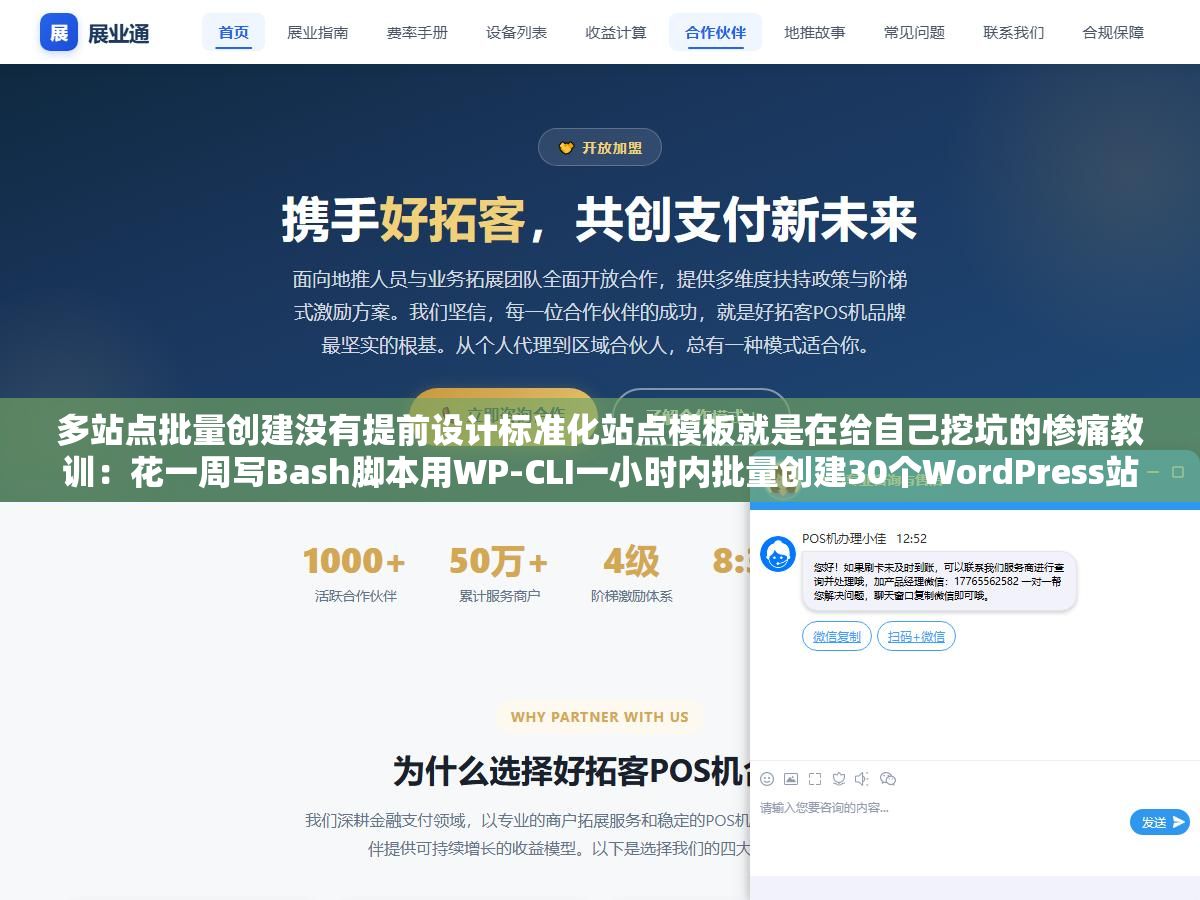Click the 携手好拓客 hero headline

[600, 220]
